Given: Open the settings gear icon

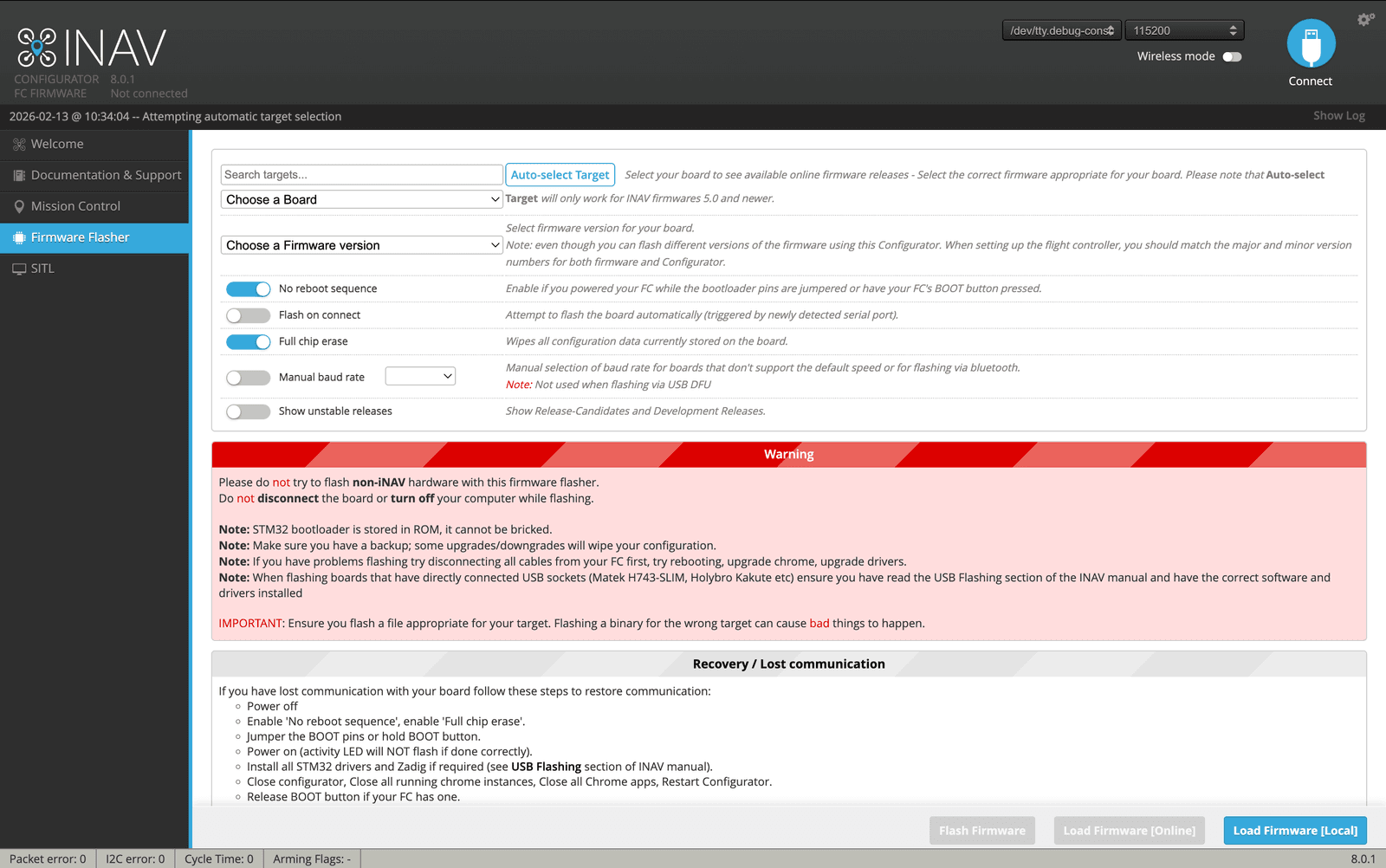Looking at the screenshot, I should tap(1366, 19).
